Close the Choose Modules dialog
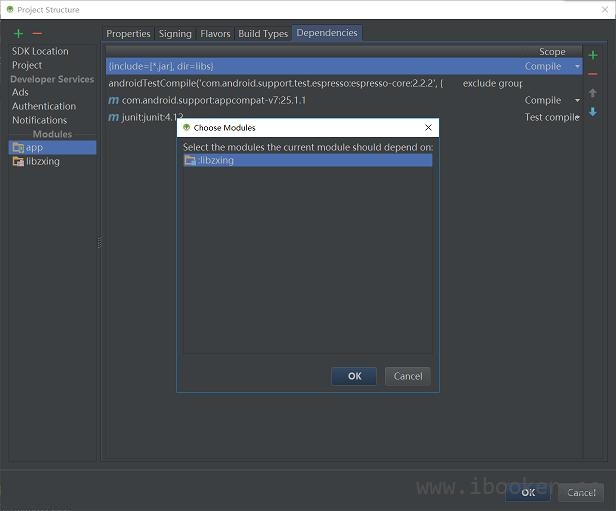This screenshot has height=511, width=616. coord(428,128)
